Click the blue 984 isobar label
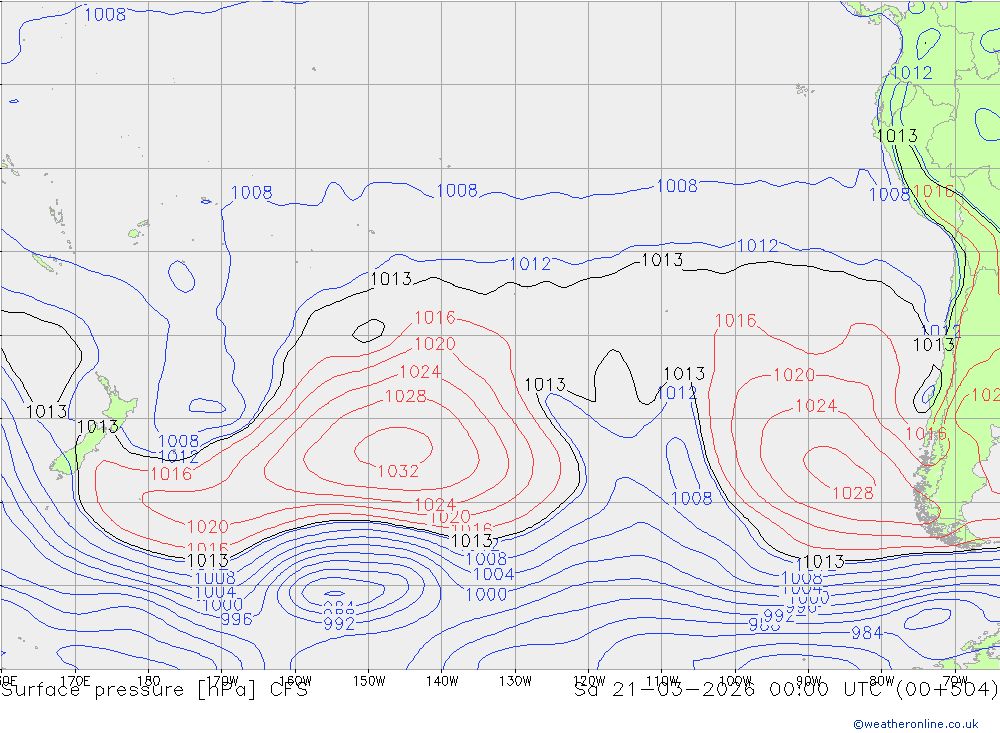The image size is (1000, 733). click(867, 633)
